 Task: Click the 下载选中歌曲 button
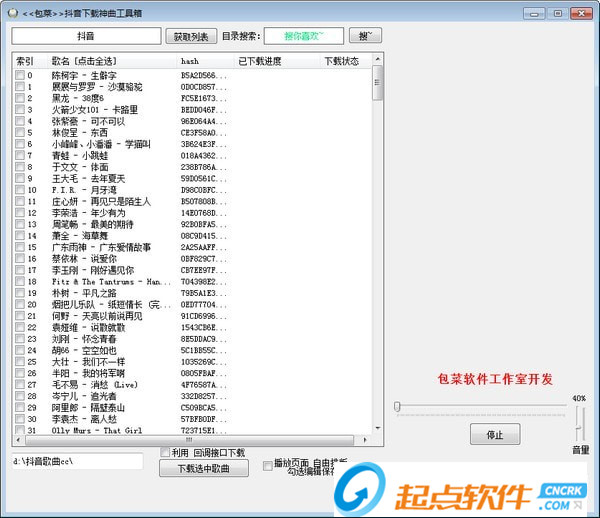point(204,468)
